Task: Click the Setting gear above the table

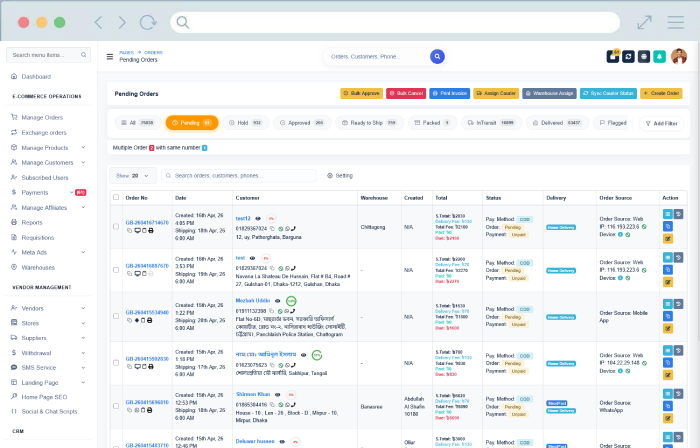Action: (340, 175)
